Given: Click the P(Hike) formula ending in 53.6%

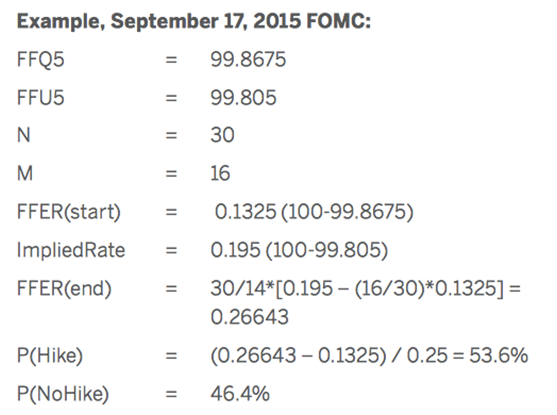Looking at the screenshot, I should [x=369, y=355].
